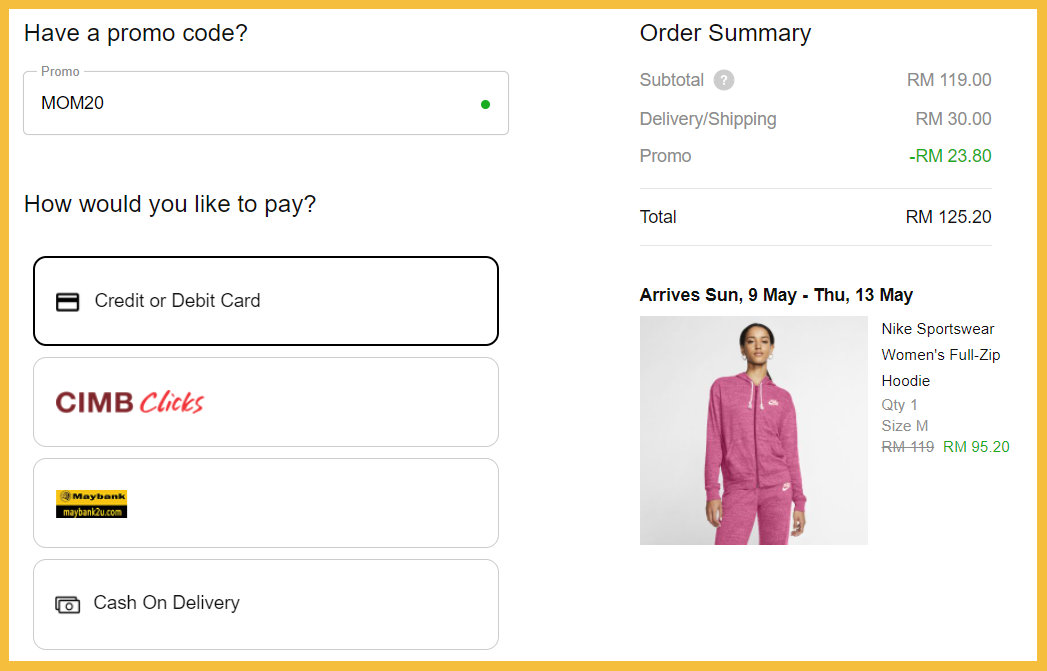This screenshot has height=671, width=1047.
Task: Click the Delivery/Shipping label
Action: pyautogui.click(x=708, y=119)
